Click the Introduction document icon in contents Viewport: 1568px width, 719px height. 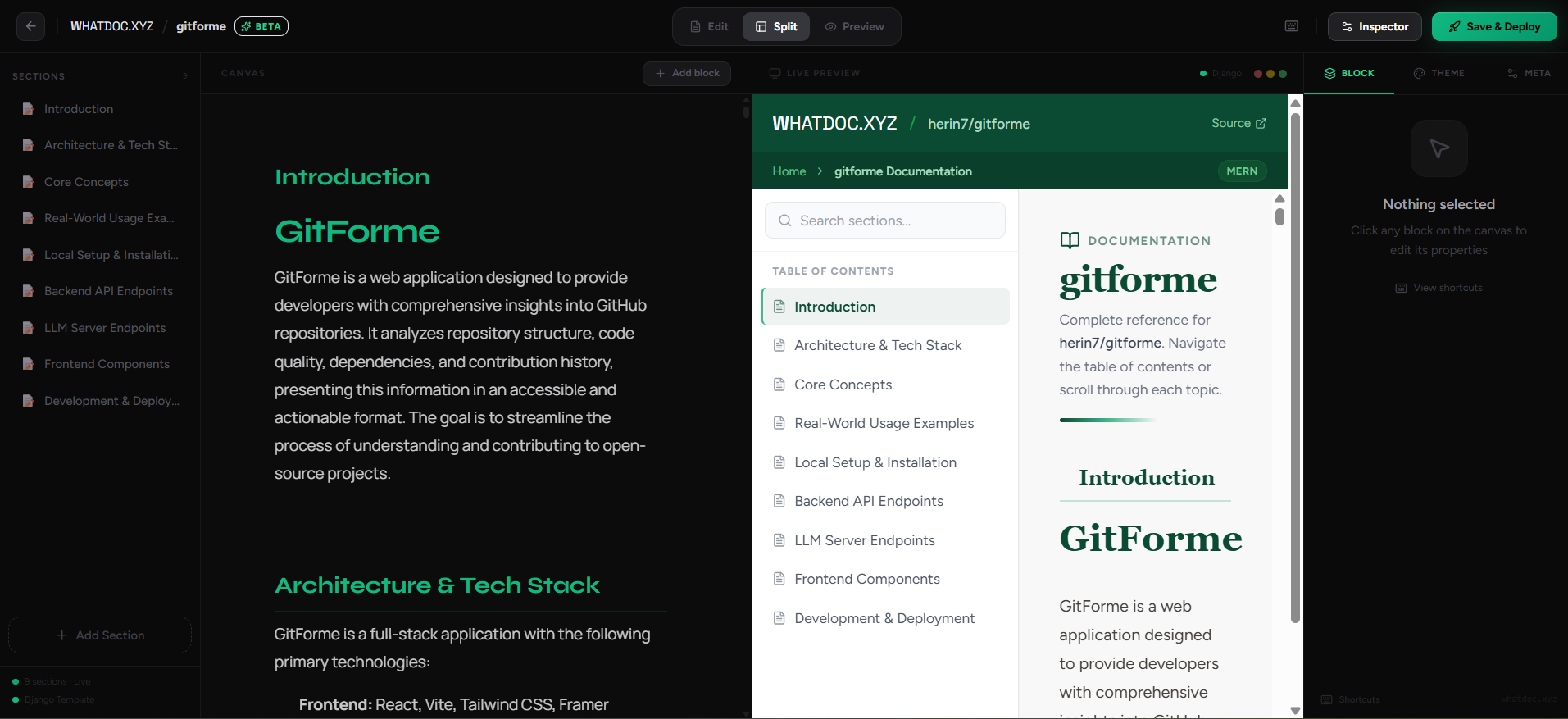[x=779, y=307]
